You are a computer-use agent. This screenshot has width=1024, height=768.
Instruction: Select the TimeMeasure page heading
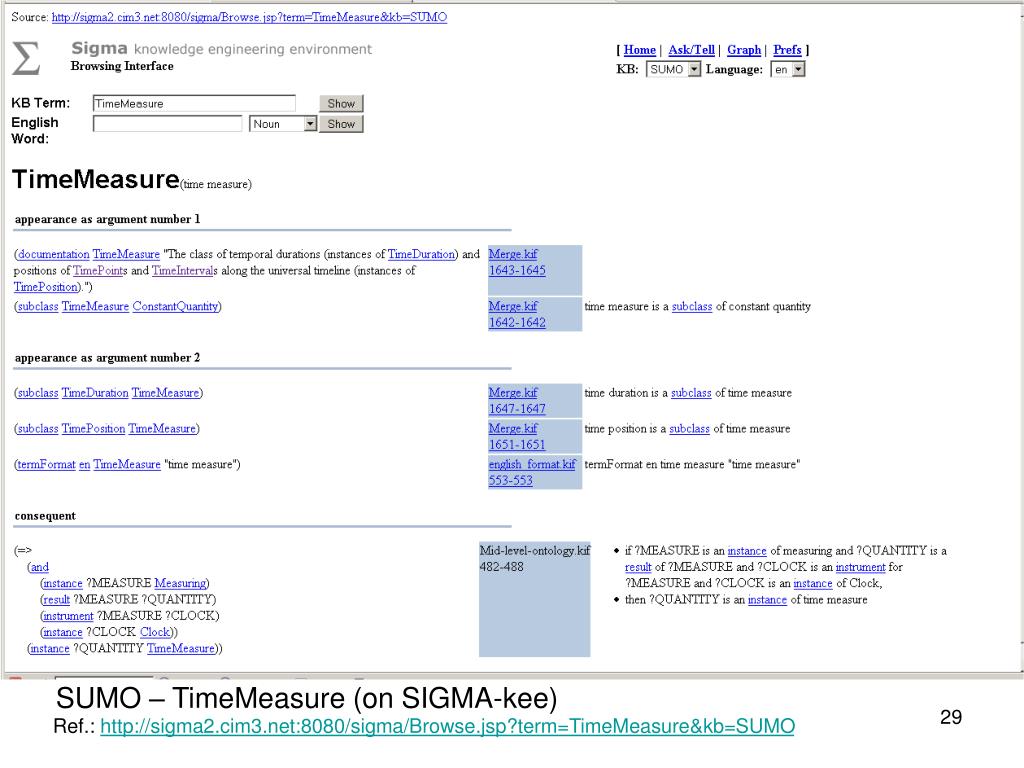95,179
